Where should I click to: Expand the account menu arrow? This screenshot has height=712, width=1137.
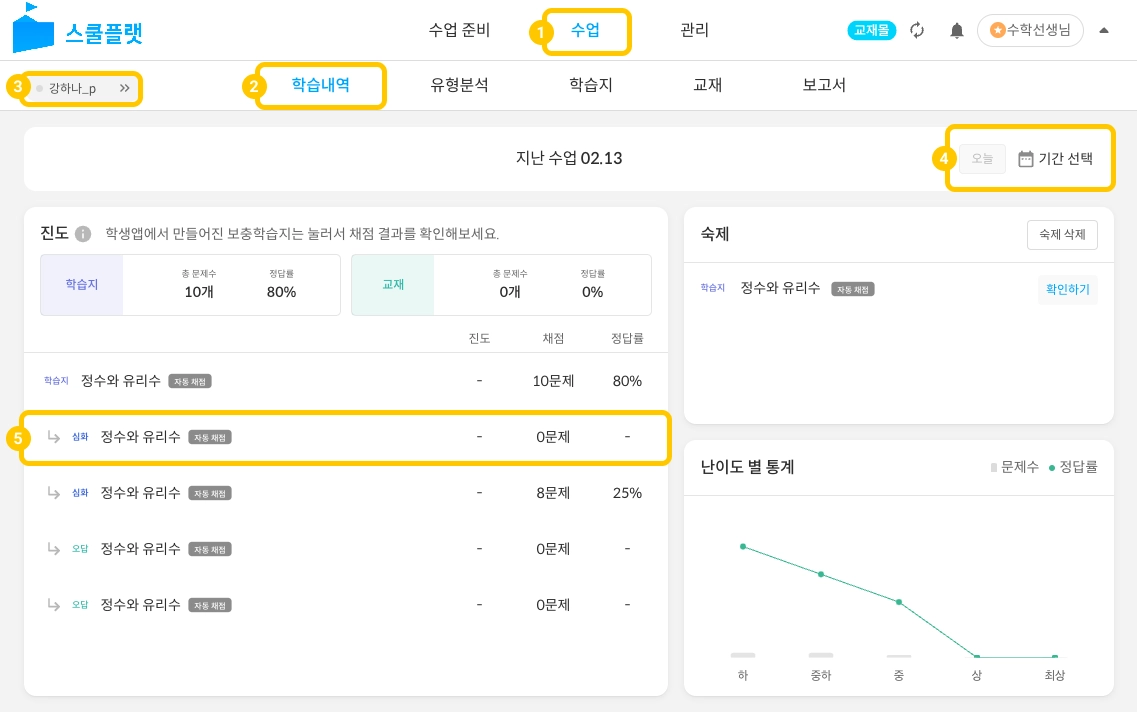pyautogui.click(x=1104, y=30)
